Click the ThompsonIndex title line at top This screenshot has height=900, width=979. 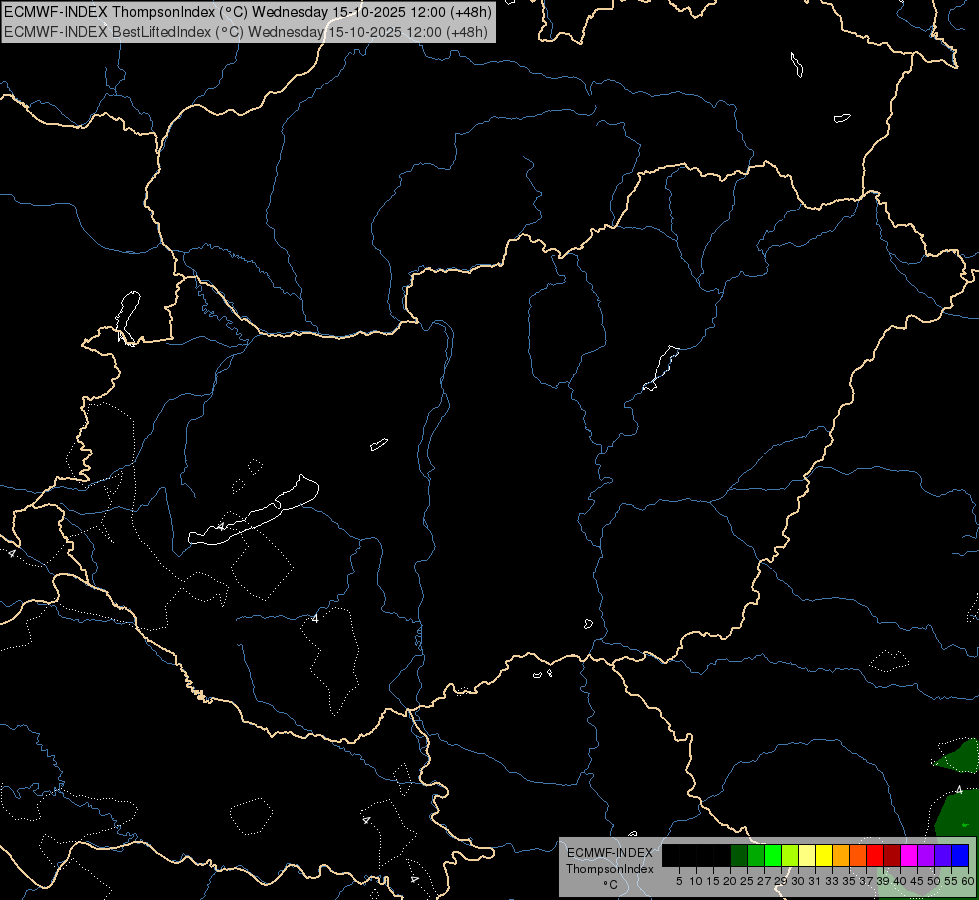click(x=248, y=12)
